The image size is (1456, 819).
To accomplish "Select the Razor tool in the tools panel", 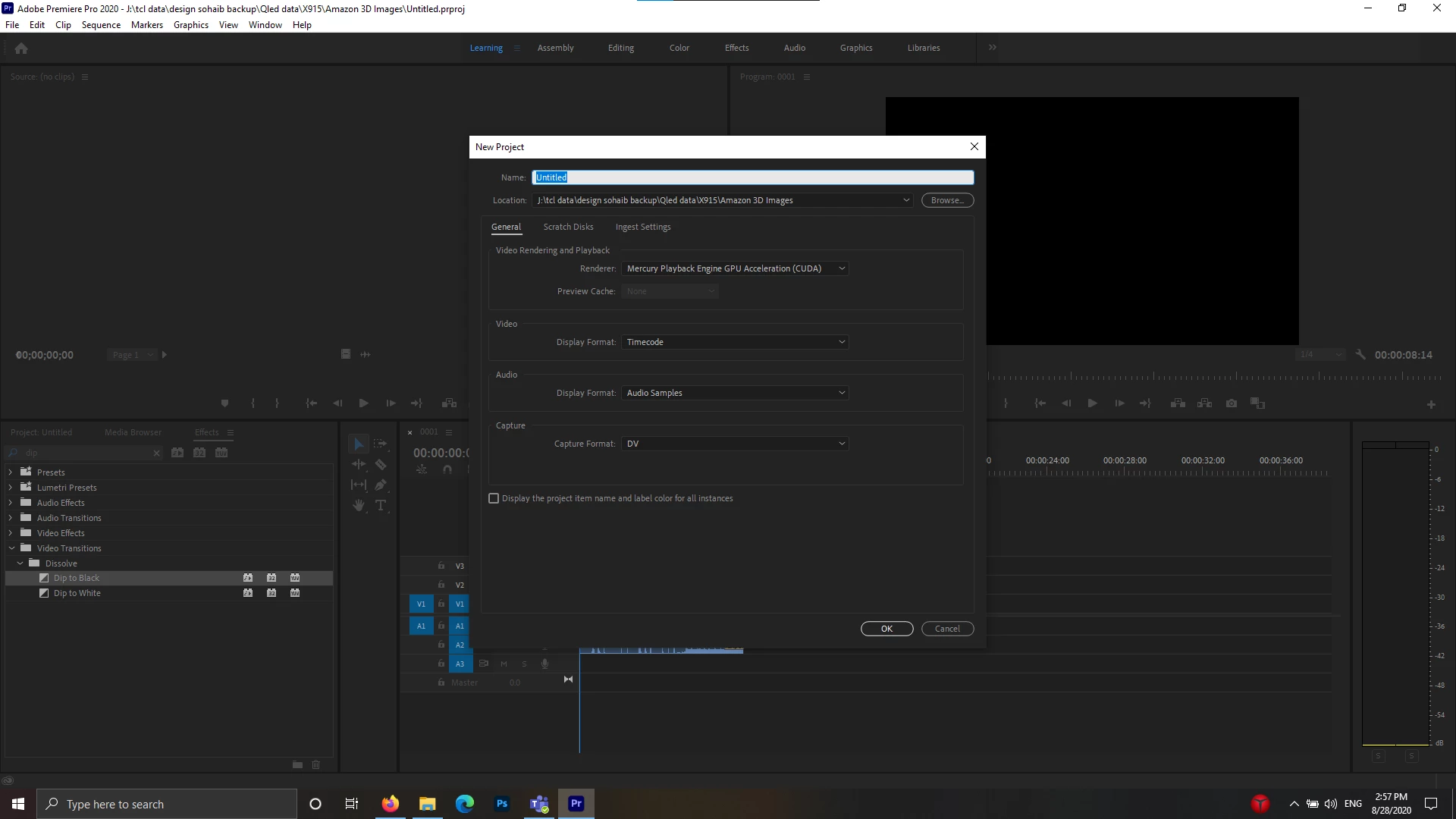I will (x=381, y=464).
